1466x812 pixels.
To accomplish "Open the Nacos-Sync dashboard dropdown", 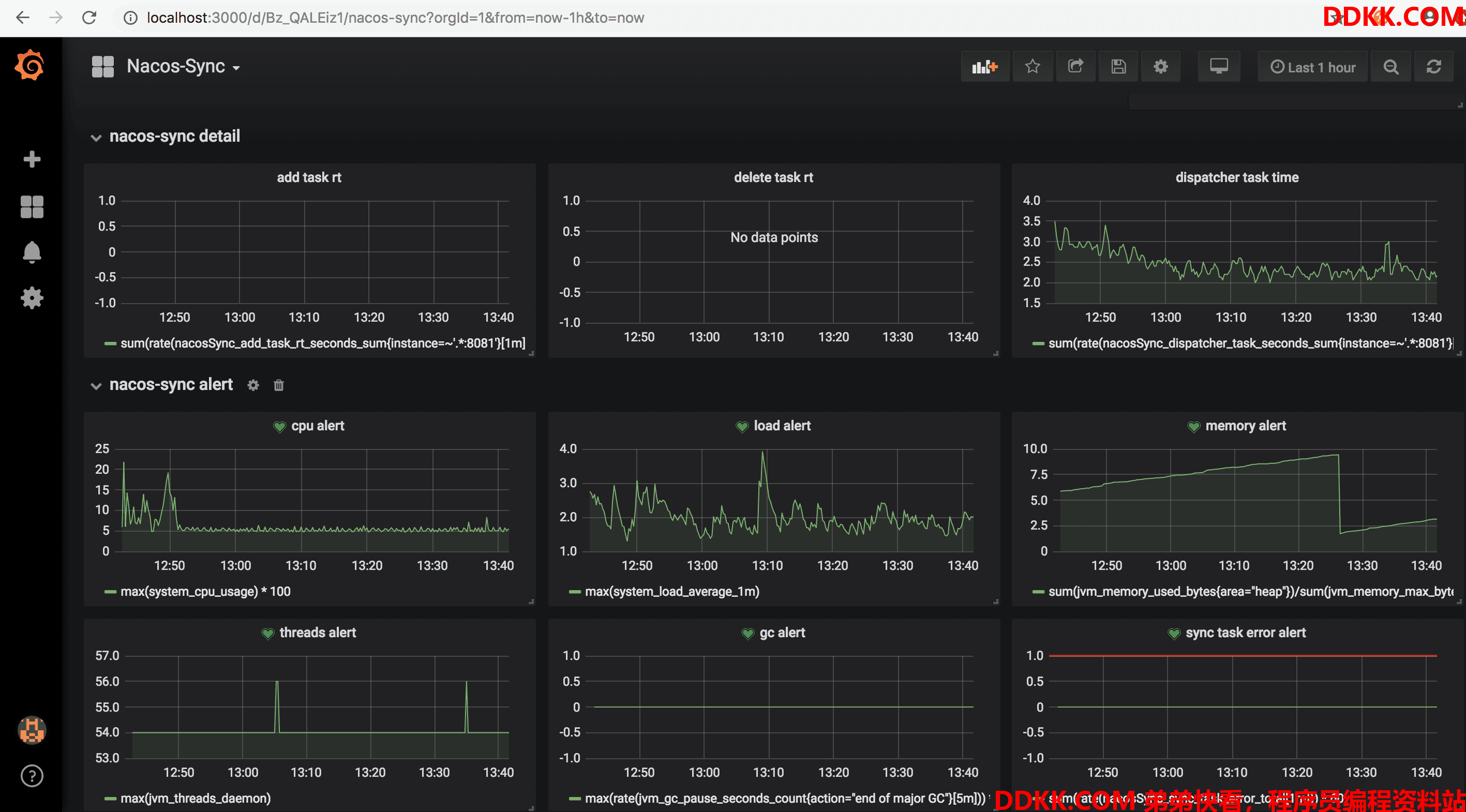I will (x=183, y=67).
